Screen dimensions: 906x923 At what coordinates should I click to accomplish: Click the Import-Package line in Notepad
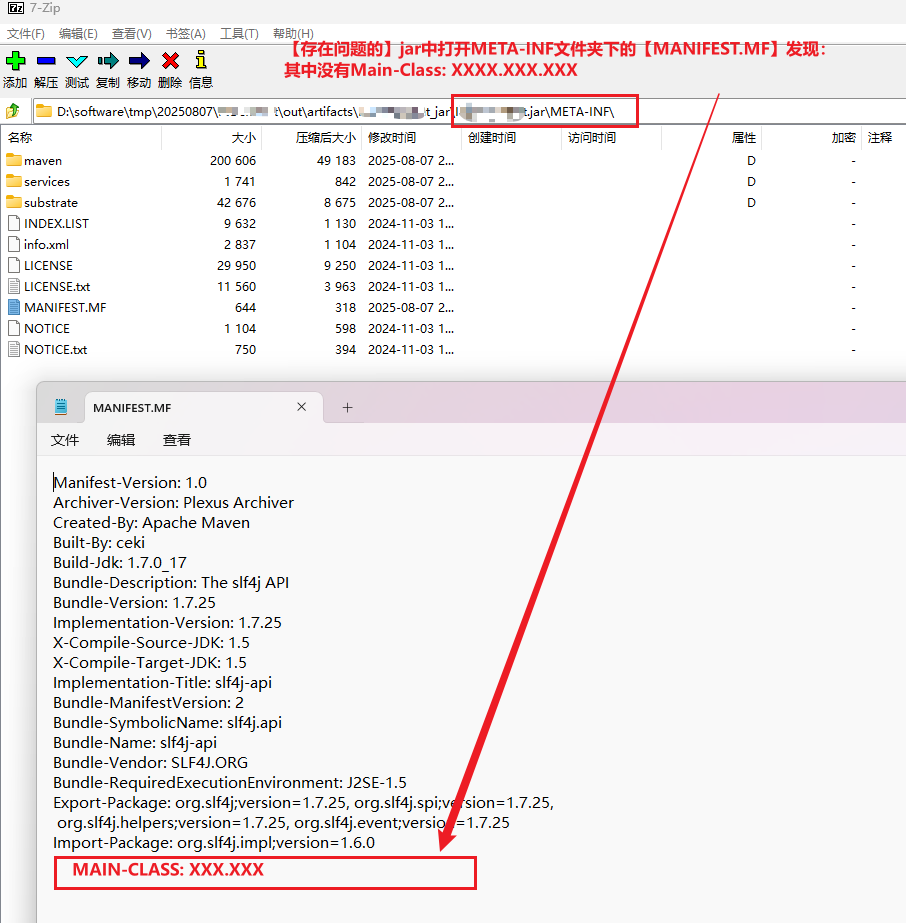[214, 842]
